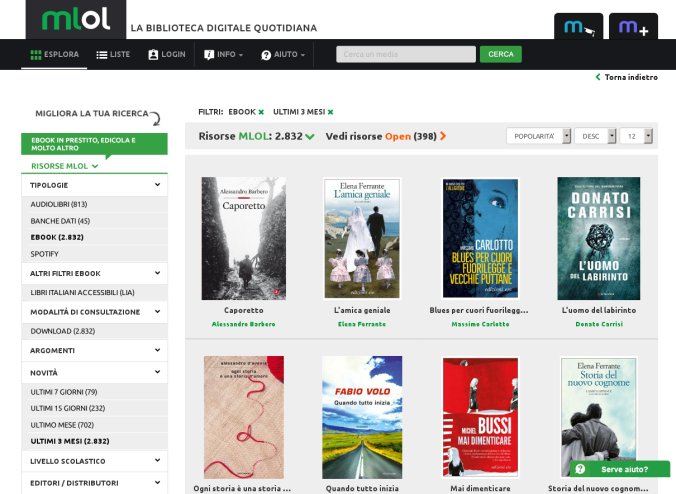The height and width of the screenshot is (494, 676).
Task: Expand the ARGOMENTI filter section
Action: pyautogui.click(x=94, y=350)
